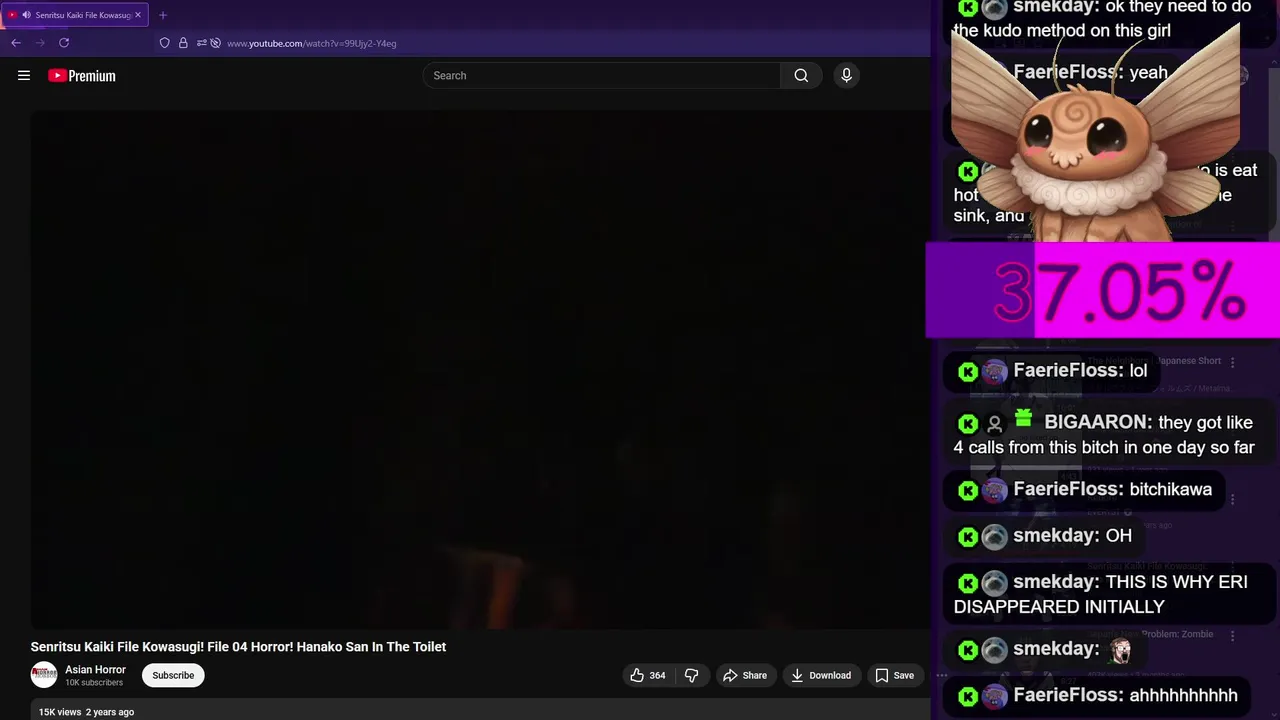Image resolution: width=1280 pixels, height=720 pixels.
Task: Go to YouTube Premium home logo
Action: [x=82, y=76]
